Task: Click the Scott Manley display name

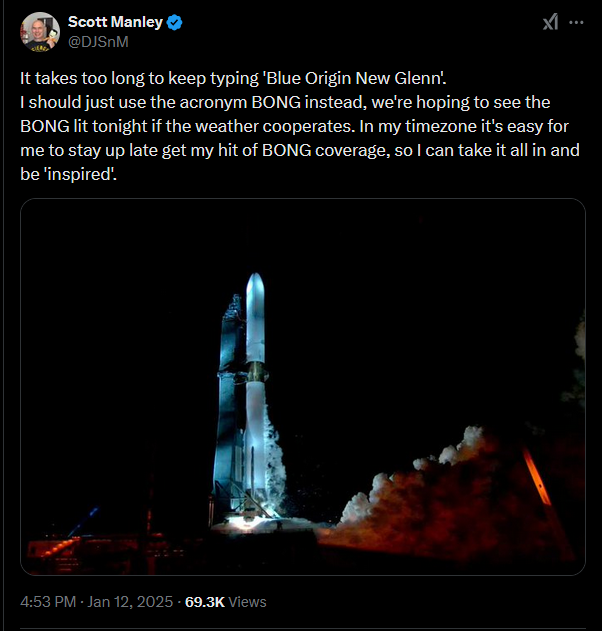Action: pyautogui.click(x=114, y=22)
